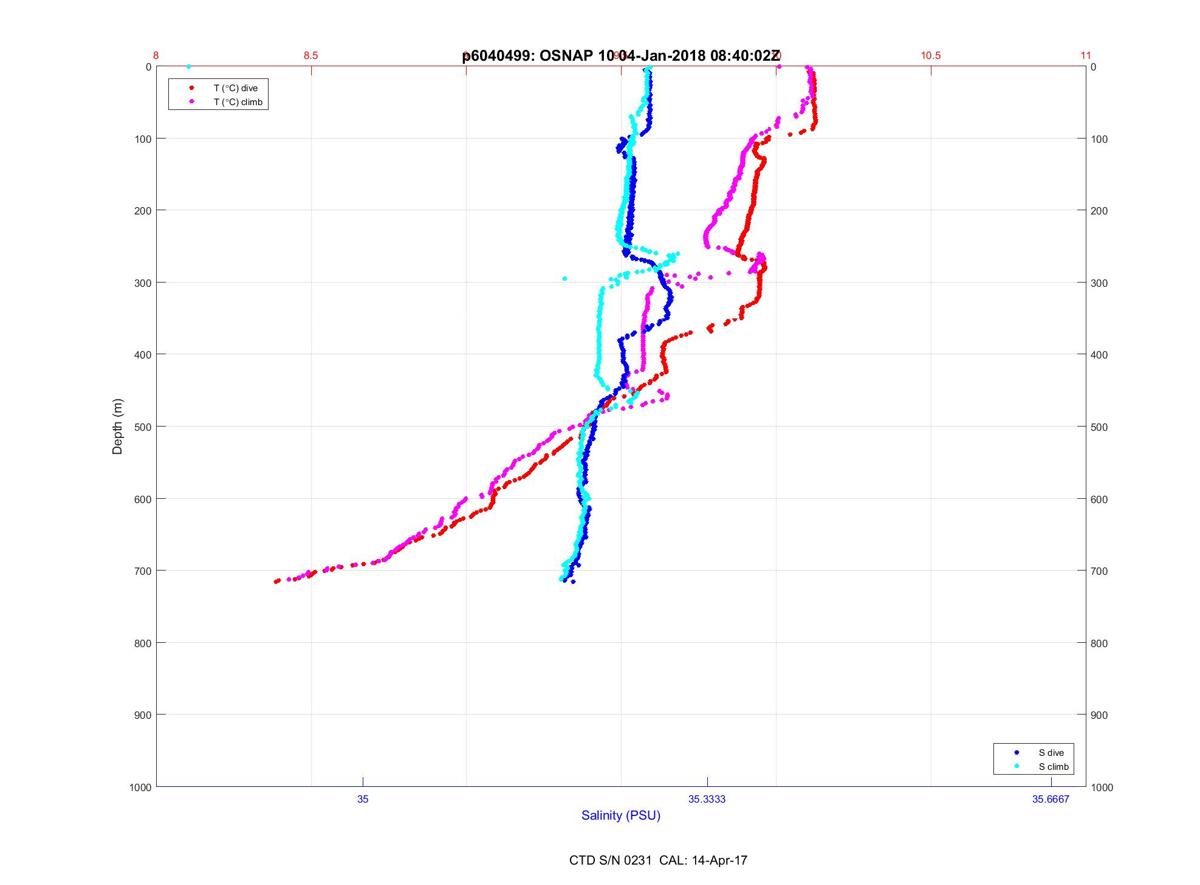Screen dimensions: 1200x885
Task: Click the magenta marker in the temperature legend
Action: (191, 102)
